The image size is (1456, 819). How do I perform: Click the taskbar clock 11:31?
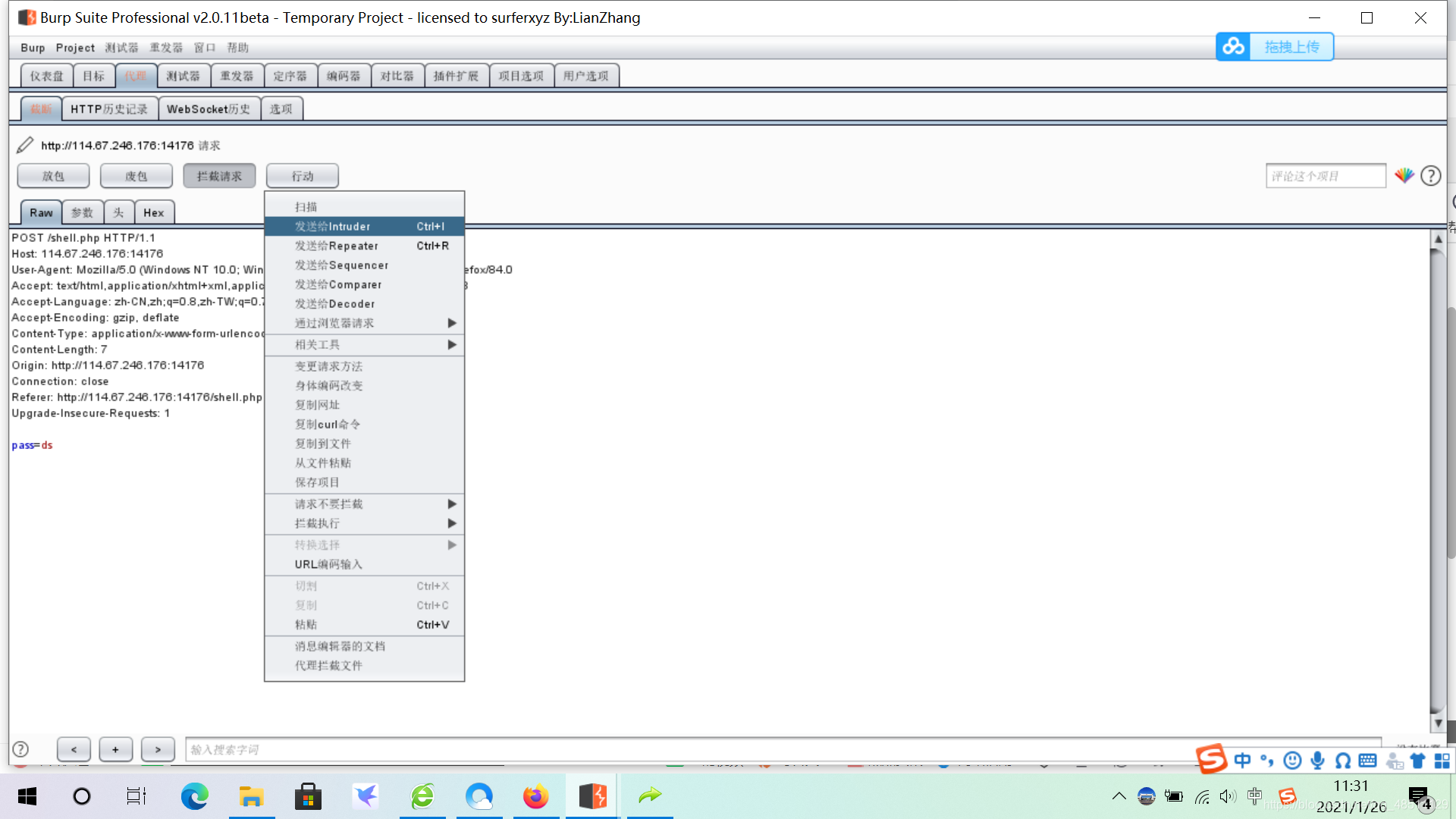point(1351,786)
